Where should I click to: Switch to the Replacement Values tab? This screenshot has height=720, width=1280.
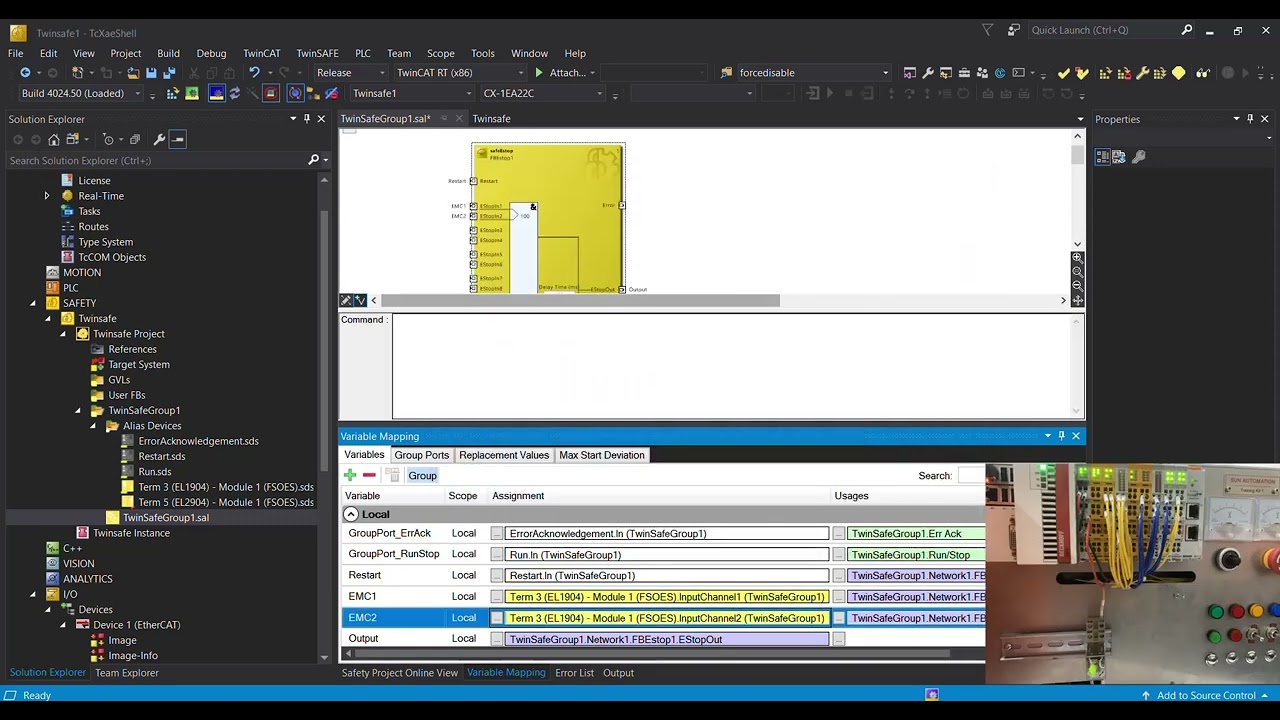pos(504,455)
